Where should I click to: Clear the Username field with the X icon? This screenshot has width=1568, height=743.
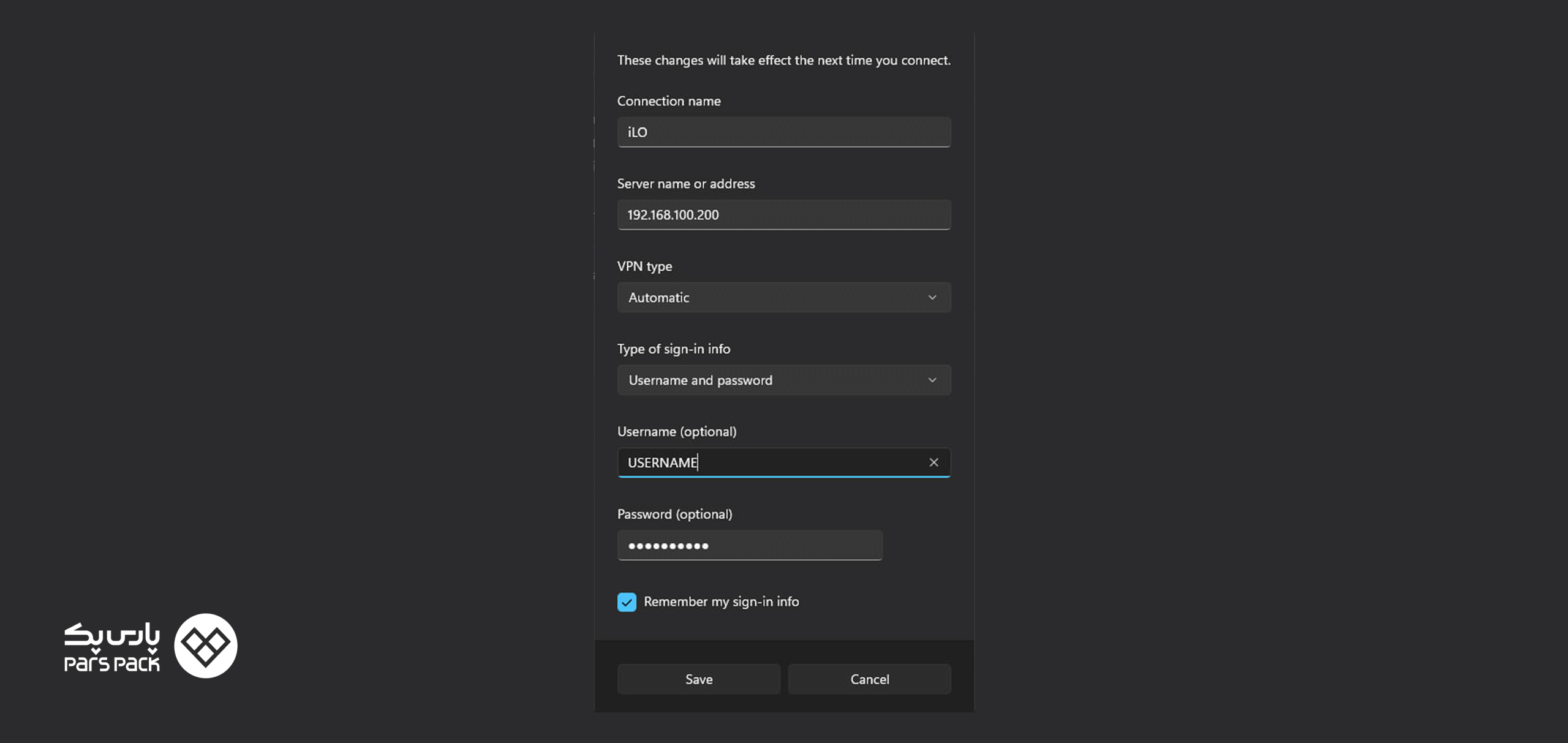coord(933,462)
